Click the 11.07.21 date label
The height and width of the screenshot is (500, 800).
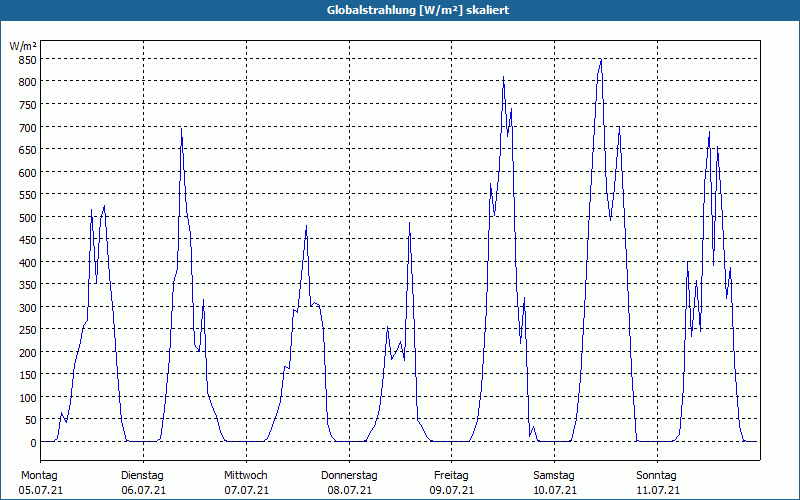click(657, 490)
